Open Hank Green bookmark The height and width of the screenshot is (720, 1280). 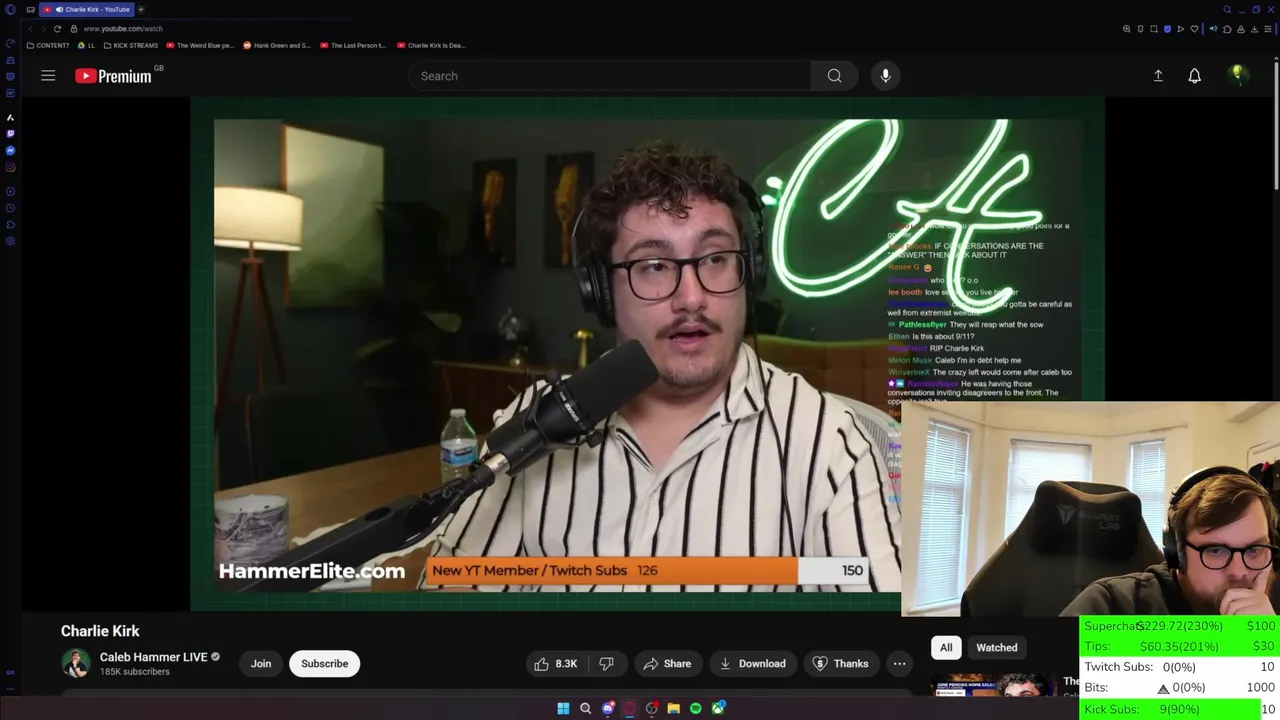click(277, 45)
